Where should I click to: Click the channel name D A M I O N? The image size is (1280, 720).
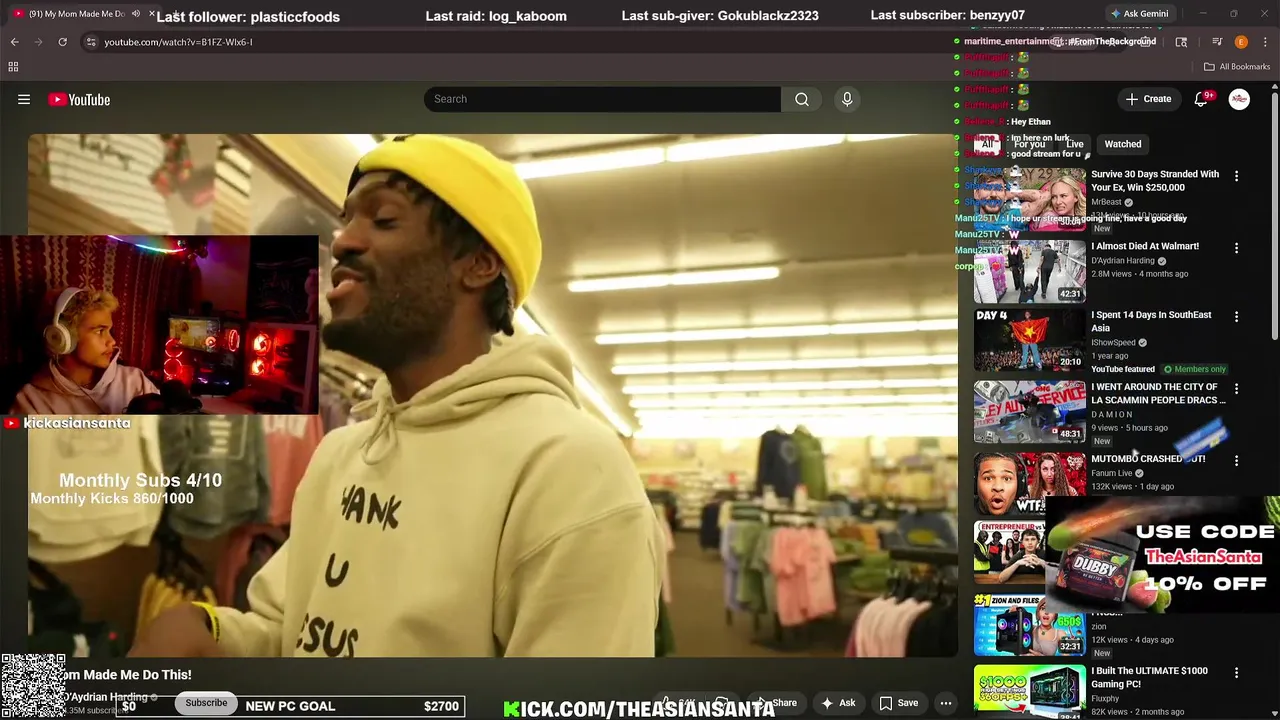(1112, 414)
